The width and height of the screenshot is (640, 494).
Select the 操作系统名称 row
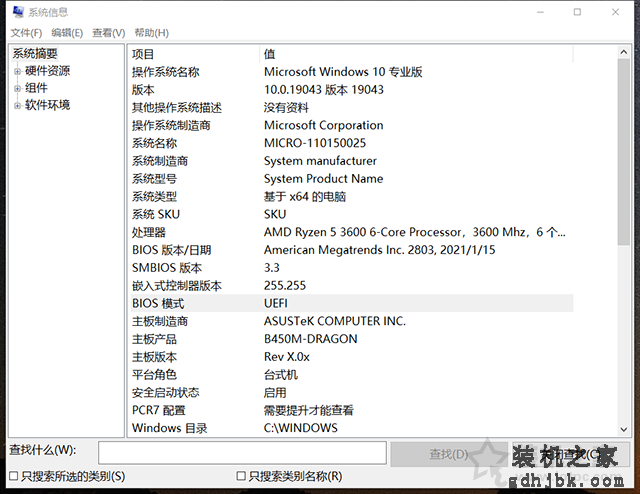point(352,72)
